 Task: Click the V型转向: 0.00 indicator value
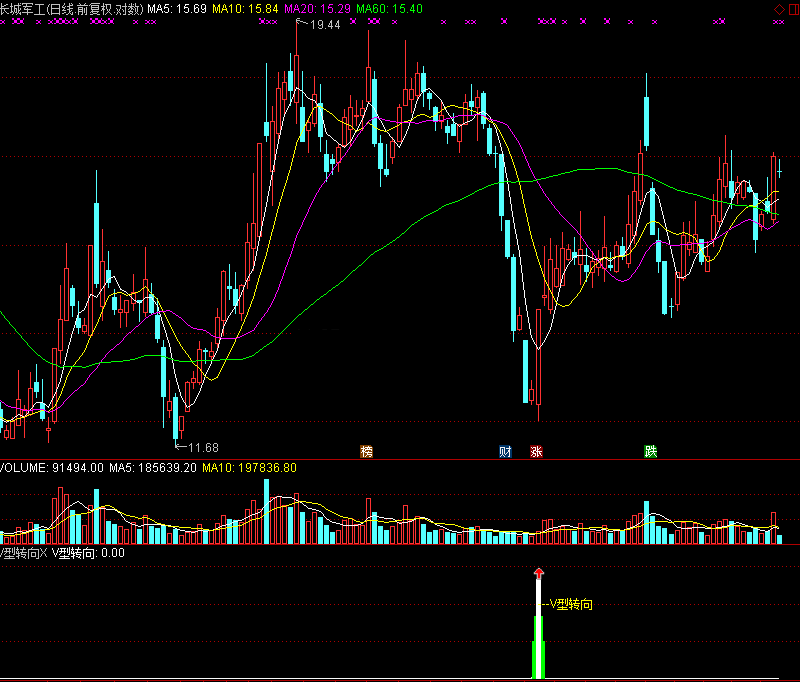[x=88, y=553]
